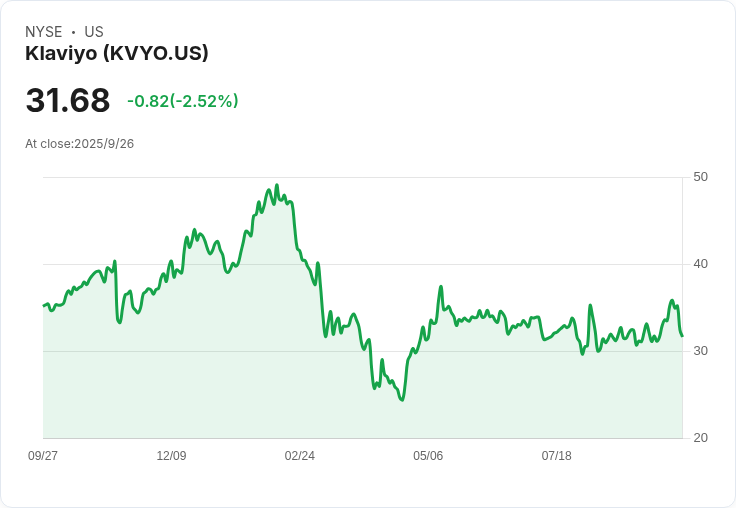The height and width of the screenshot is (508, 736).
Task: Click the rightmost end of the price line
Action: tap(682, 336)
